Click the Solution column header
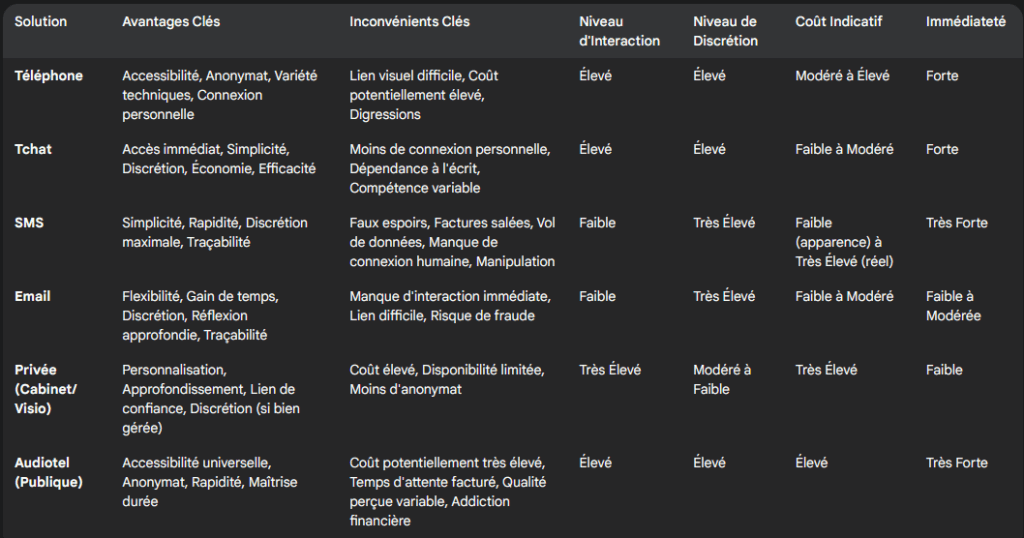 [40, 22]
